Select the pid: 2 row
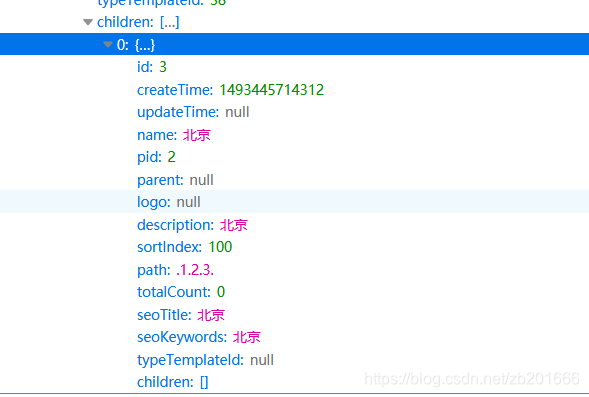 point(294,157)
